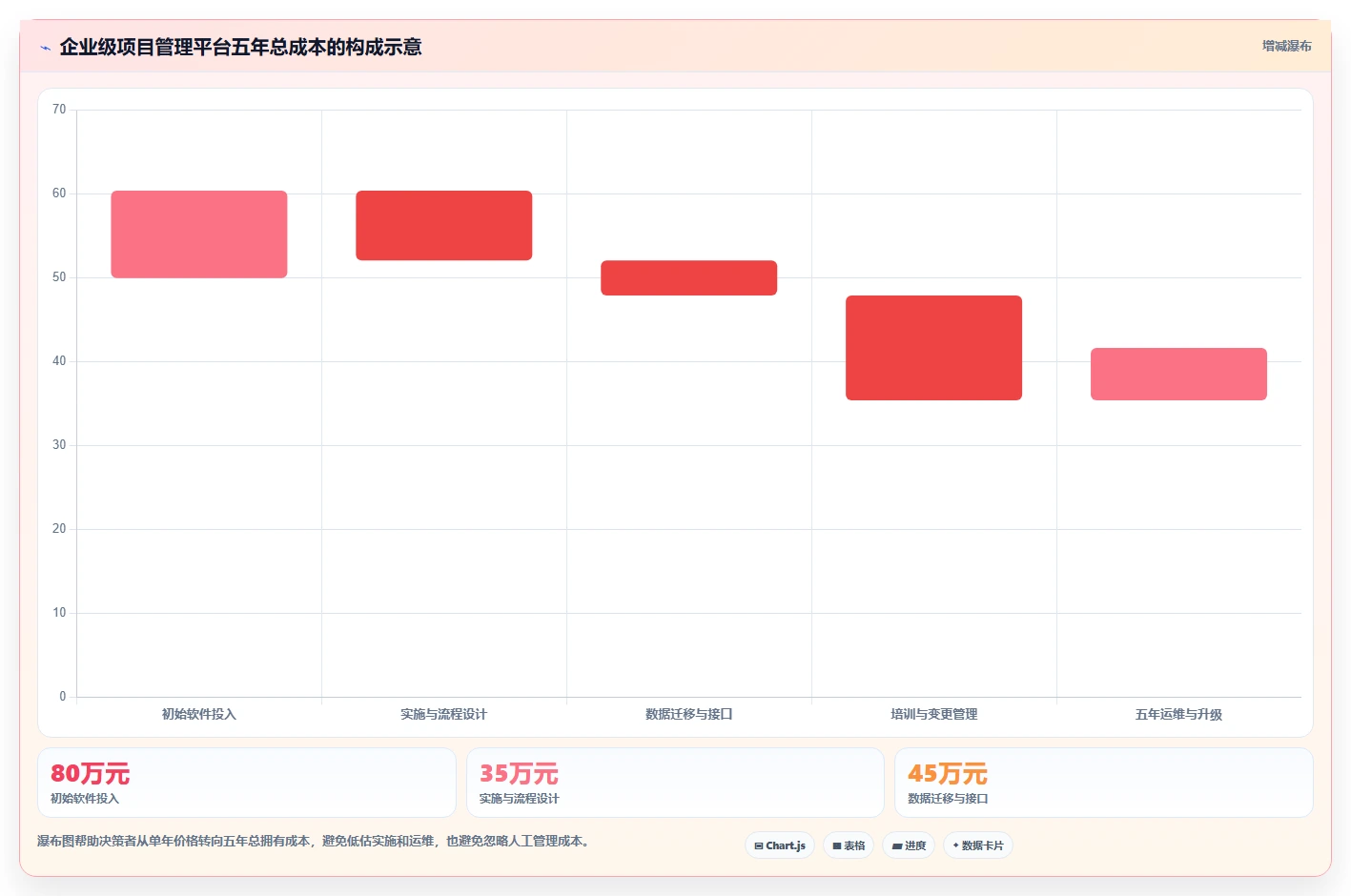
Task: Click the x-axis label 五年运维与升级
Action: (1179, 714)
